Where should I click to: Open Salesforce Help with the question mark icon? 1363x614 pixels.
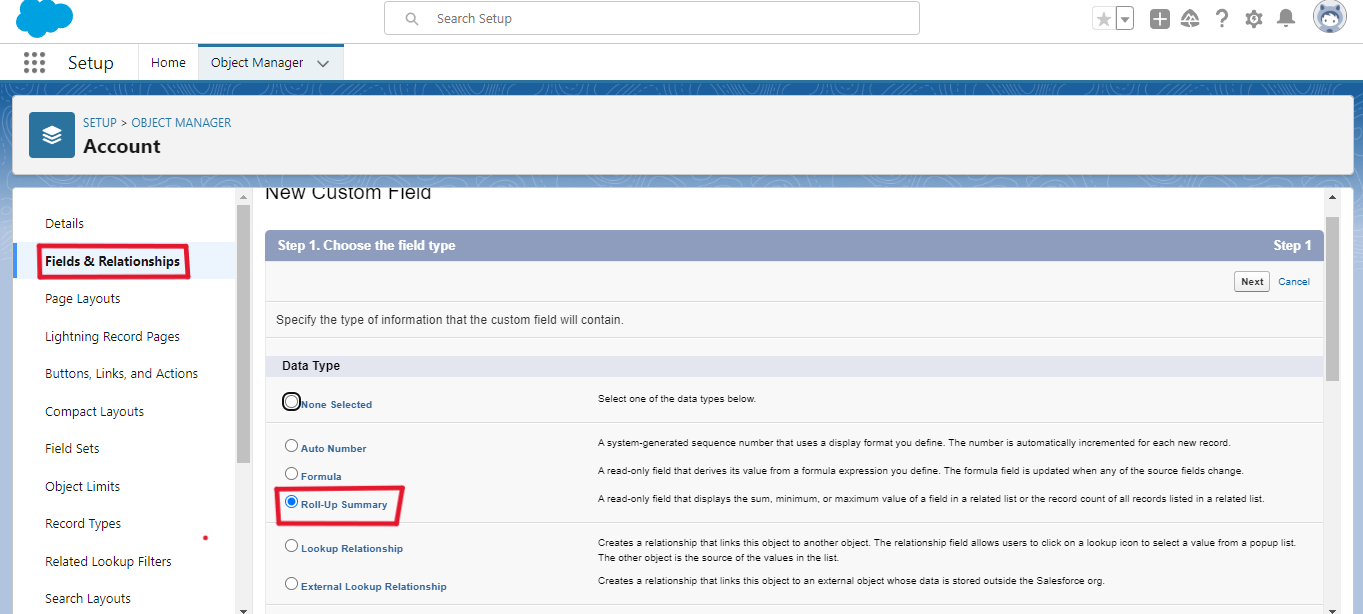click(1222, 18)
